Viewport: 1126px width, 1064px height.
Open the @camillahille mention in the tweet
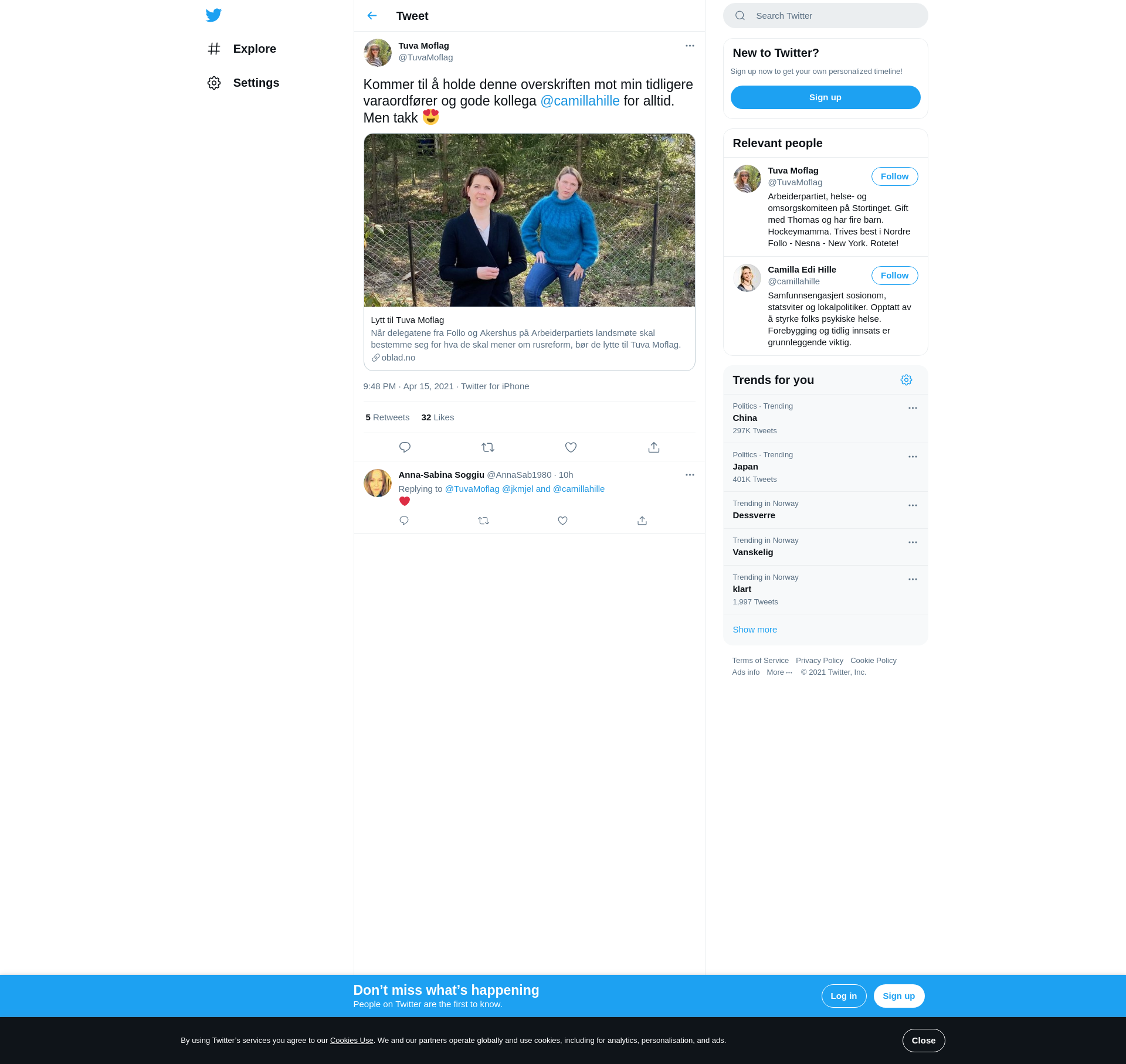pos(580,101)
